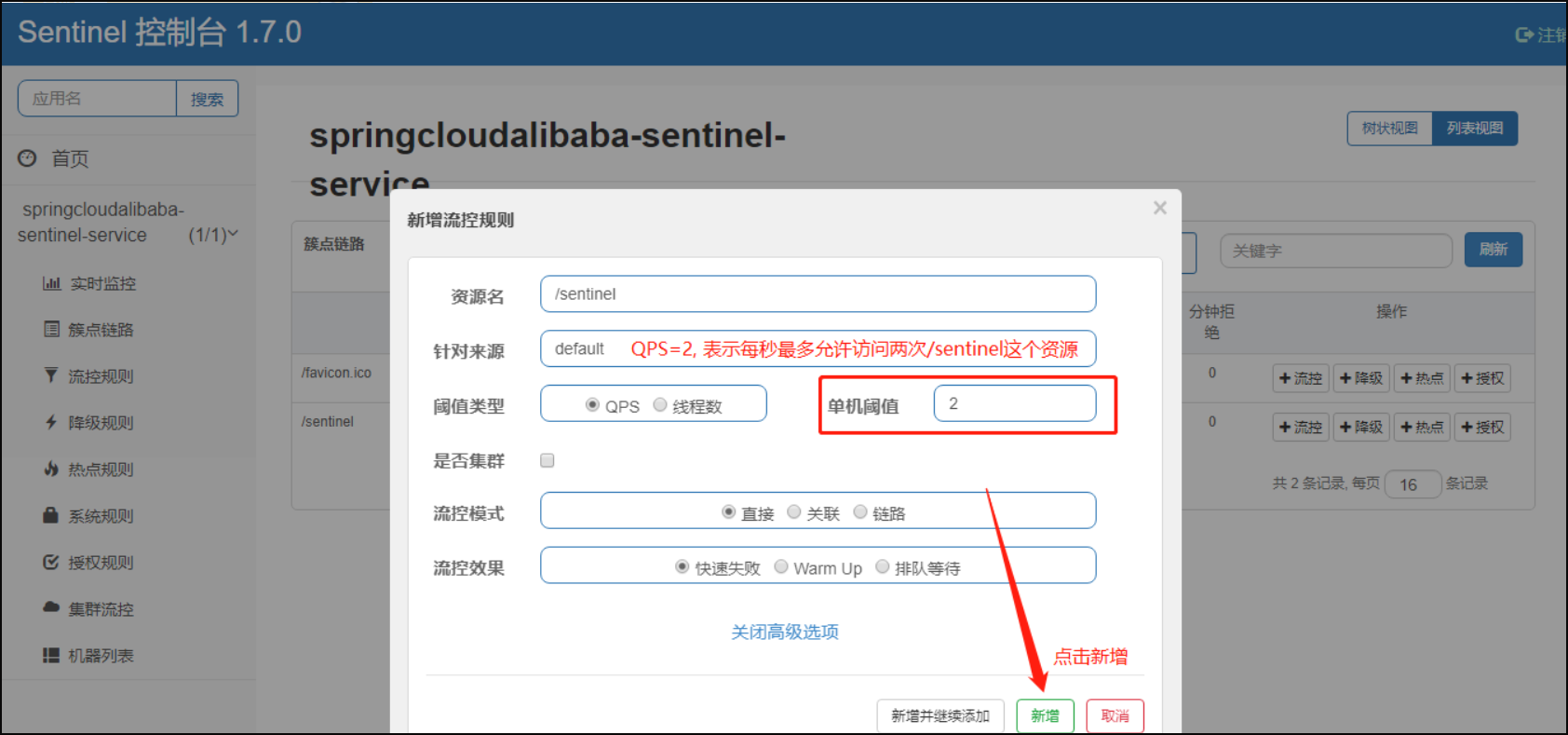Open 降级规则 menu item
Image resolution: width=1568 pixels, height=735 pixels.
pyautogui.click(x=101, y=423)
